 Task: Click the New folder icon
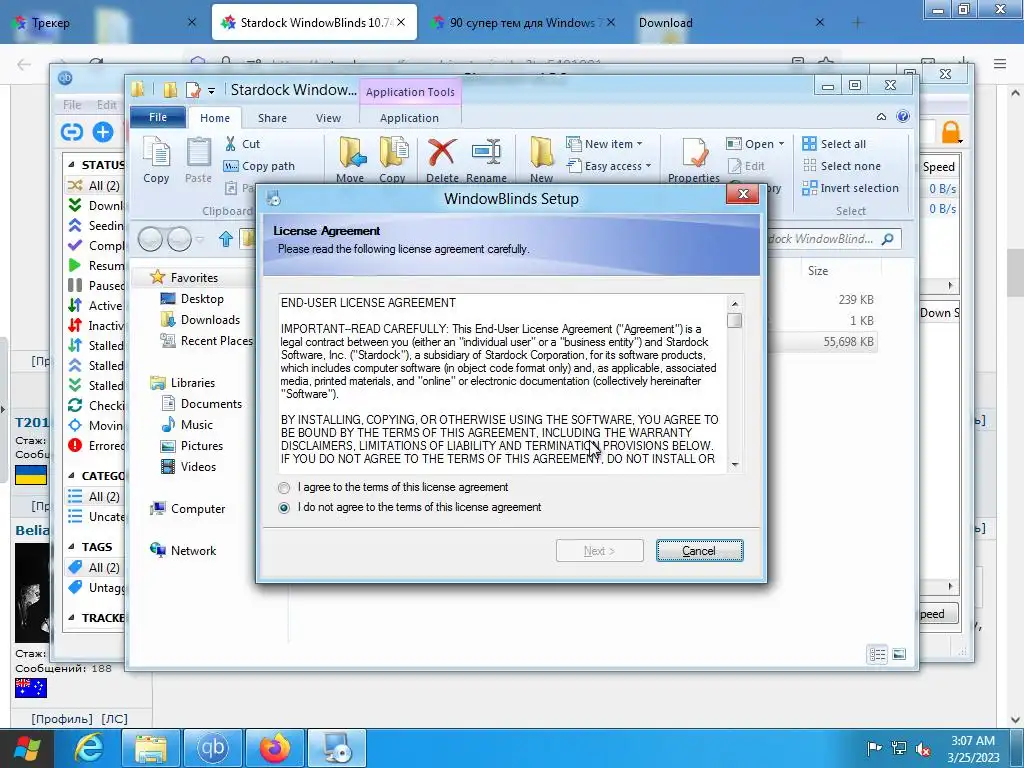click(541, 152)
